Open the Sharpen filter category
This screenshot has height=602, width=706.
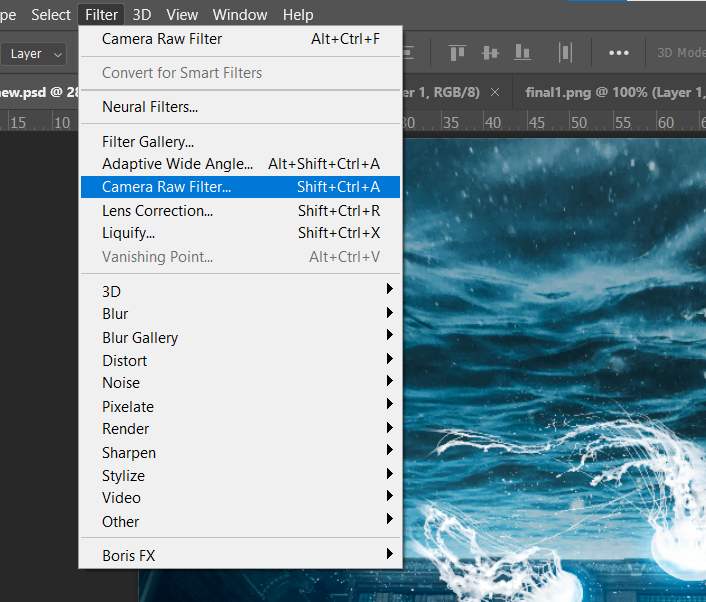click(x=129, y=452)
